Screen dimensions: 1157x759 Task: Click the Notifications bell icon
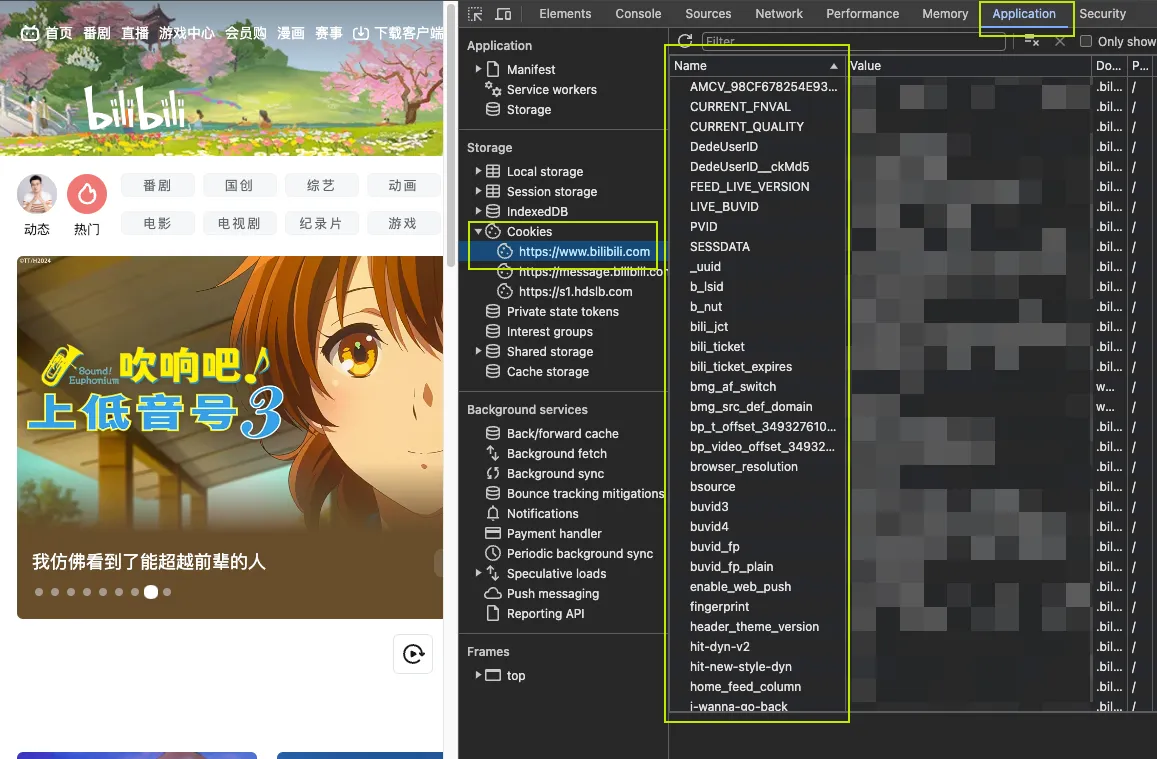(x=493, y=513)
